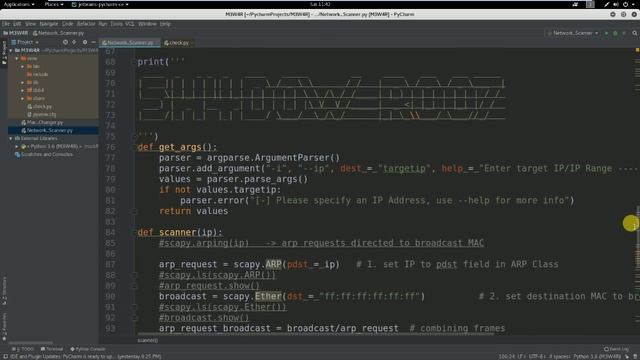Open the Project view selector dropdown
Image resolution: width=640 pixels, height=360 pixels.
click(x=25, y=42)
